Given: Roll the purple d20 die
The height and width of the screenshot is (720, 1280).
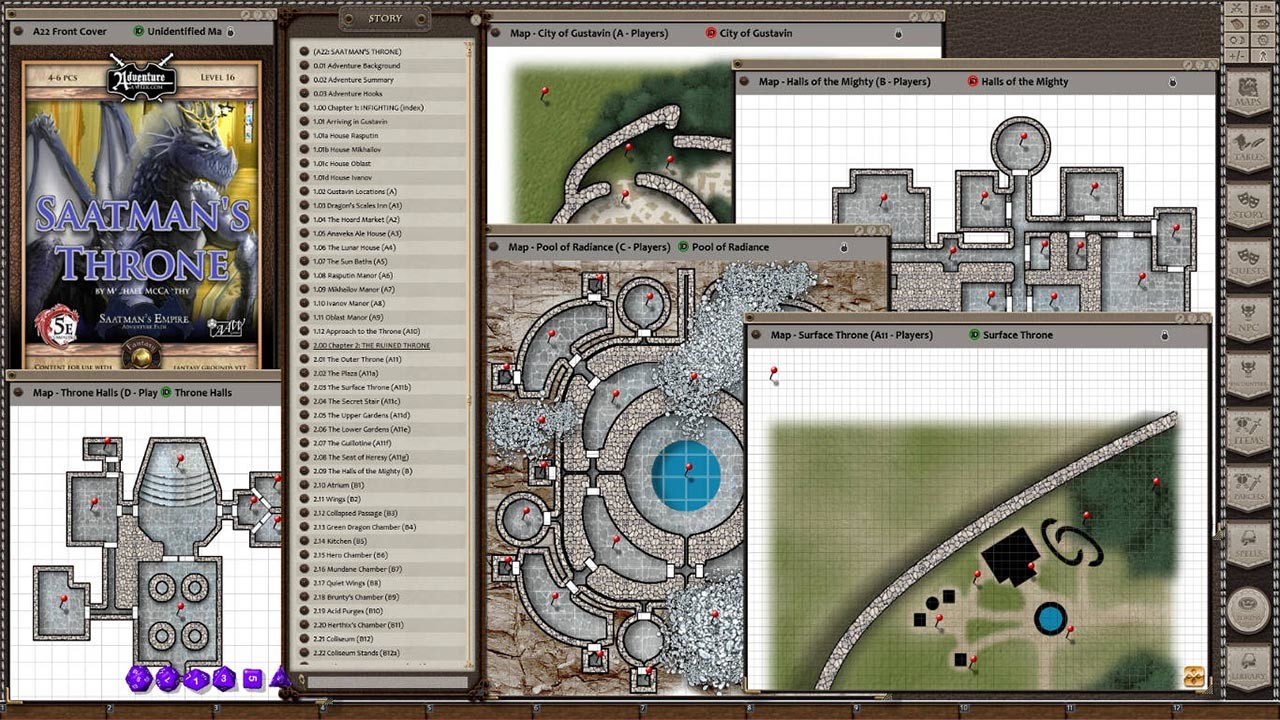Looking at the screenshot, I should pyautogui.click(x=138, y=679).
